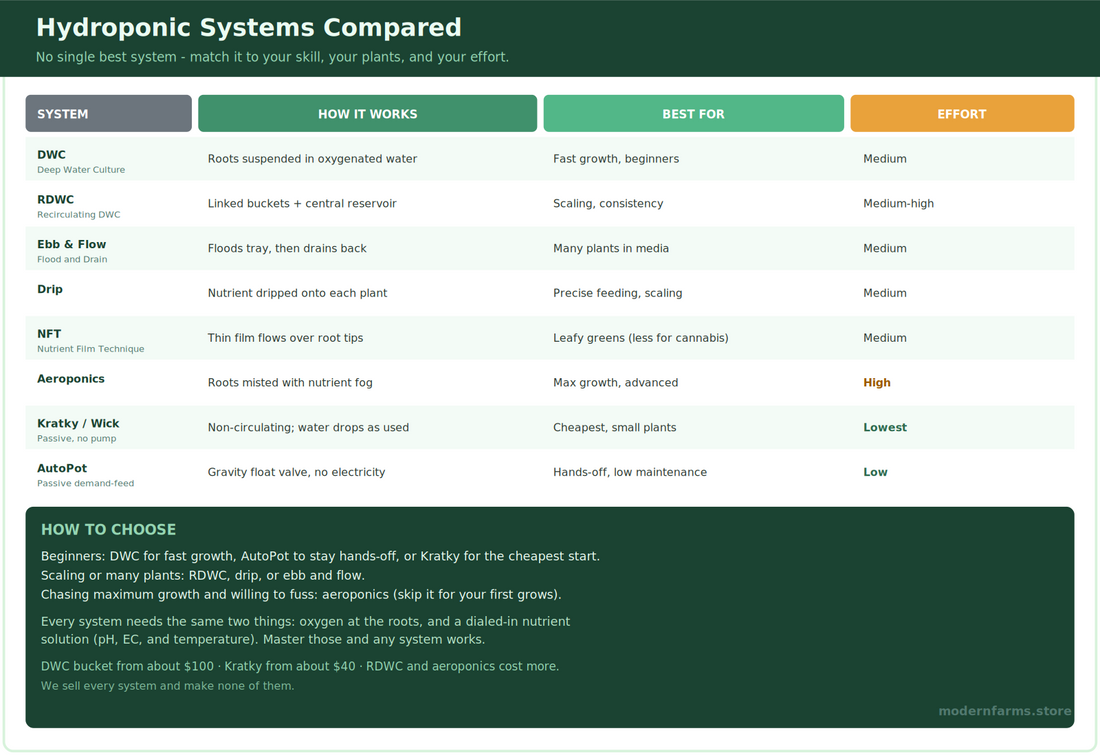
Task: Click the 'Passive, no pump' caption
Action: [76, 439]
